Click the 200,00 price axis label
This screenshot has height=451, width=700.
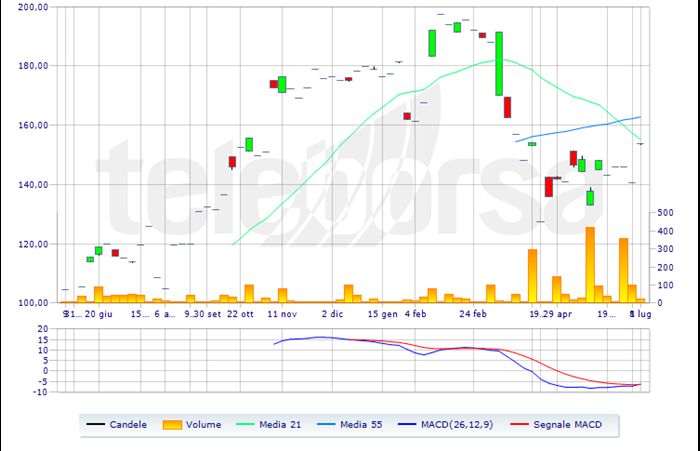point(33,7)
